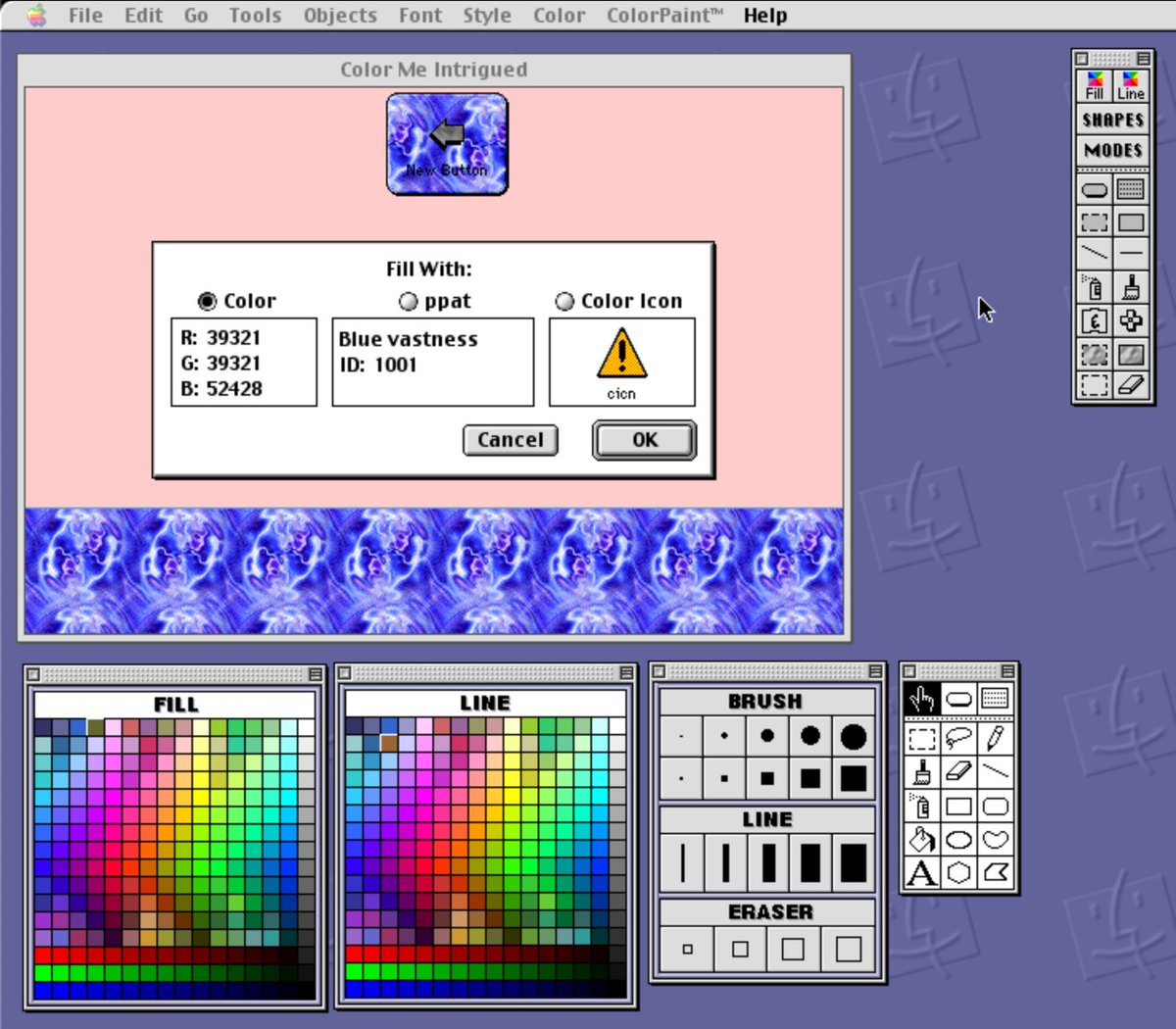Image resolution: width=1176 pixels, height=1029 pixels.
Task: Click the Cancel button
Action: click(x=510, y=440)
